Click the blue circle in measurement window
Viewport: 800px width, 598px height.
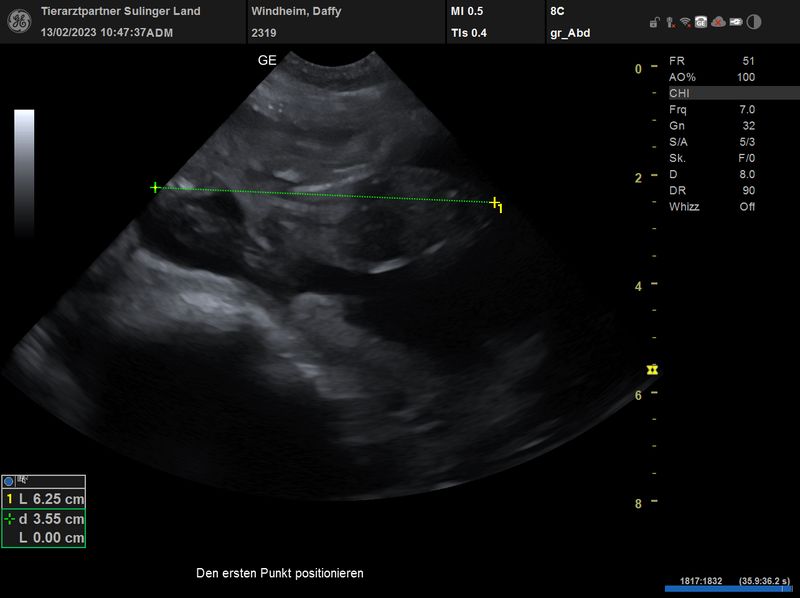click(8, 481)
